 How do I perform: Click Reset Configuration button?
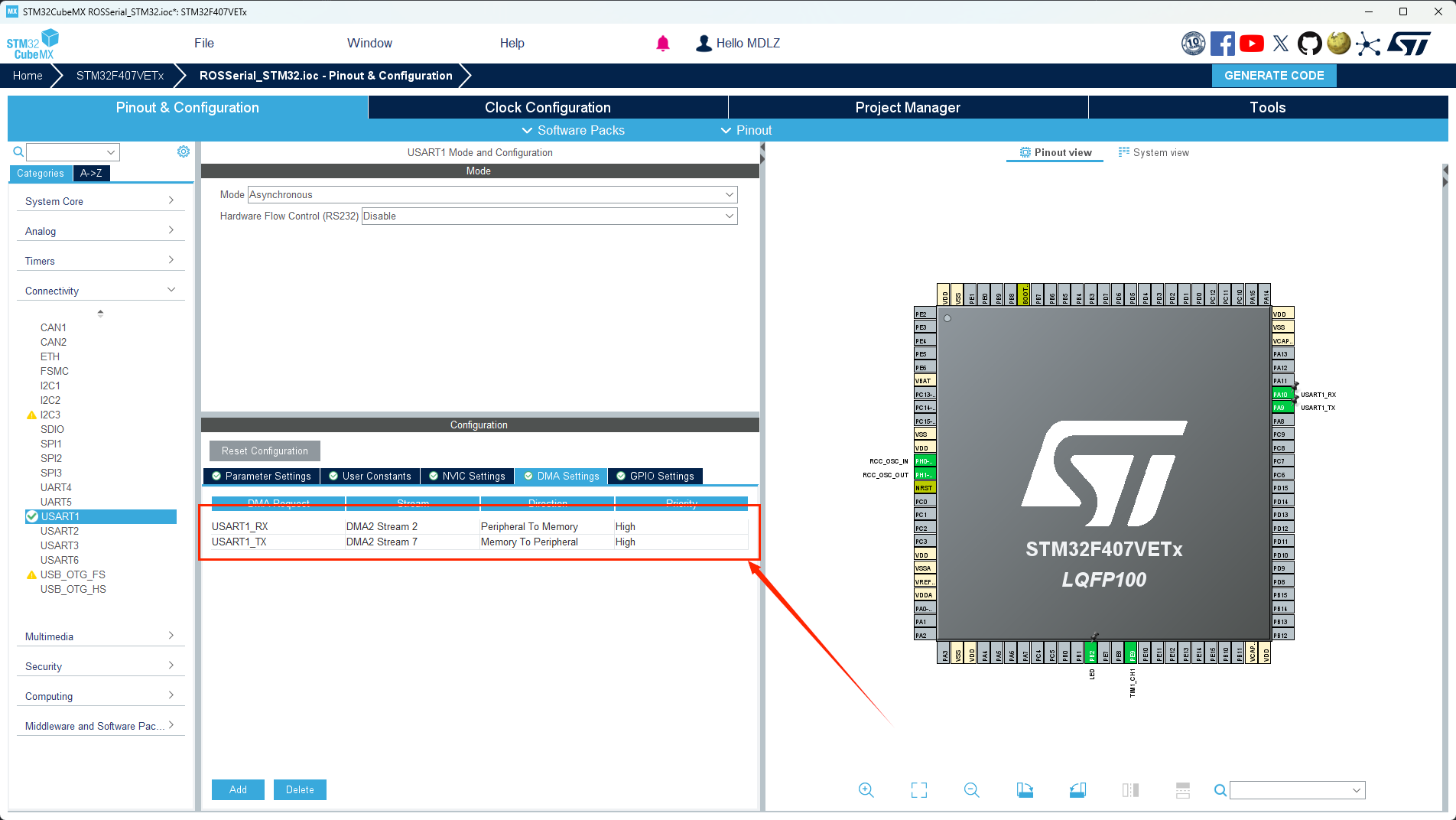tap(265, 451)
